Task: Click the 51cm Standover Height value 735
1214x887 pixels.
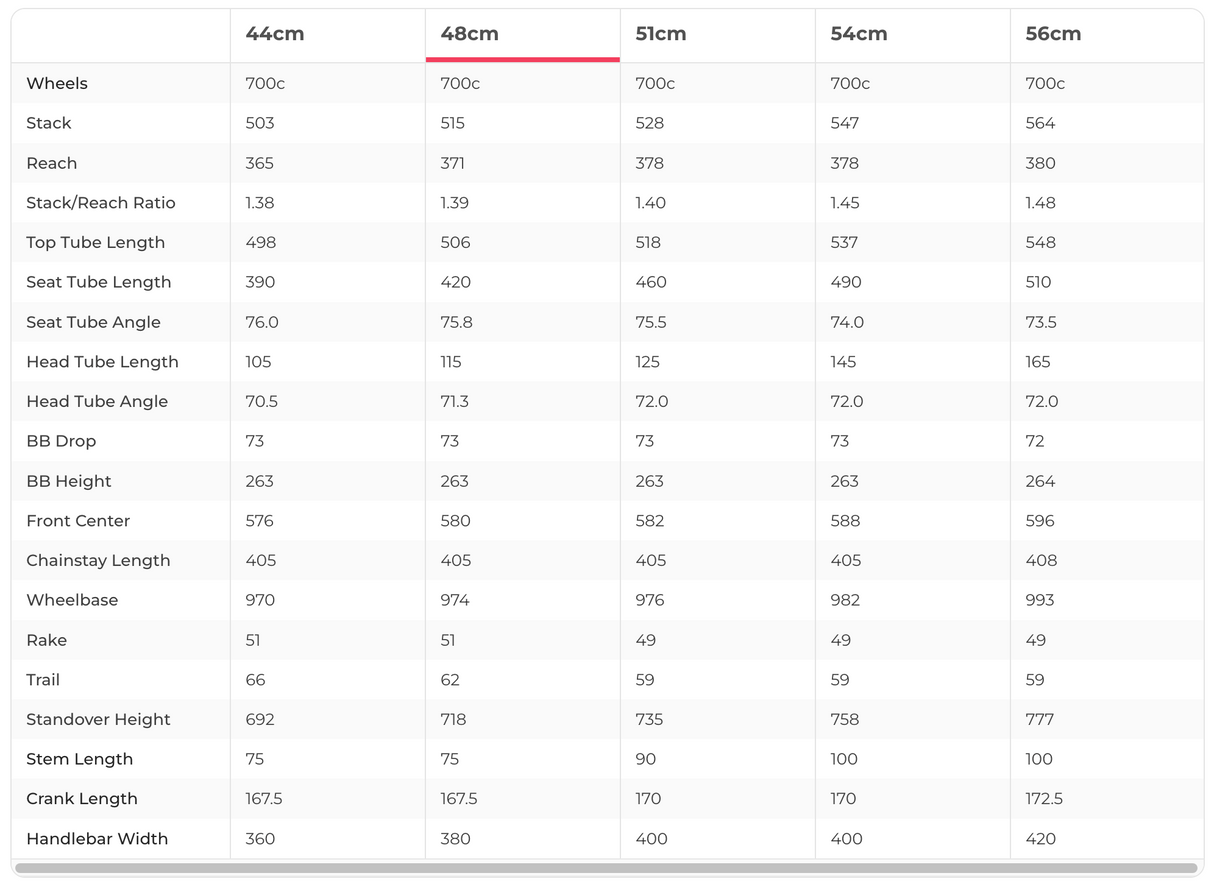Action: tap(651, 720)
